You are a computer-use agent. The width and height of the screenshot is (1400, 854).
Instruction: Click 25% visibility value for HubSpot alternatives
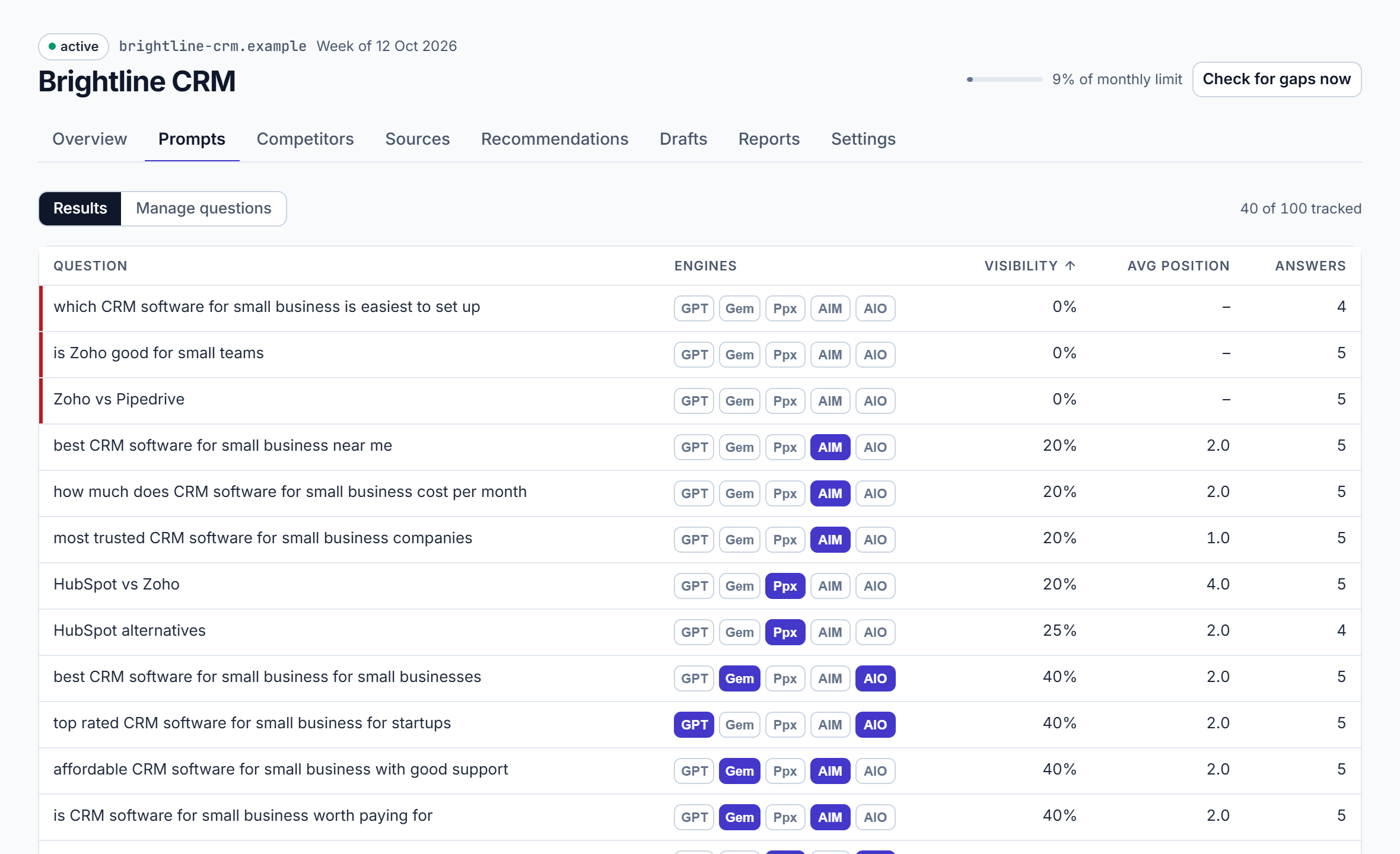click(x=1059, y=630)
